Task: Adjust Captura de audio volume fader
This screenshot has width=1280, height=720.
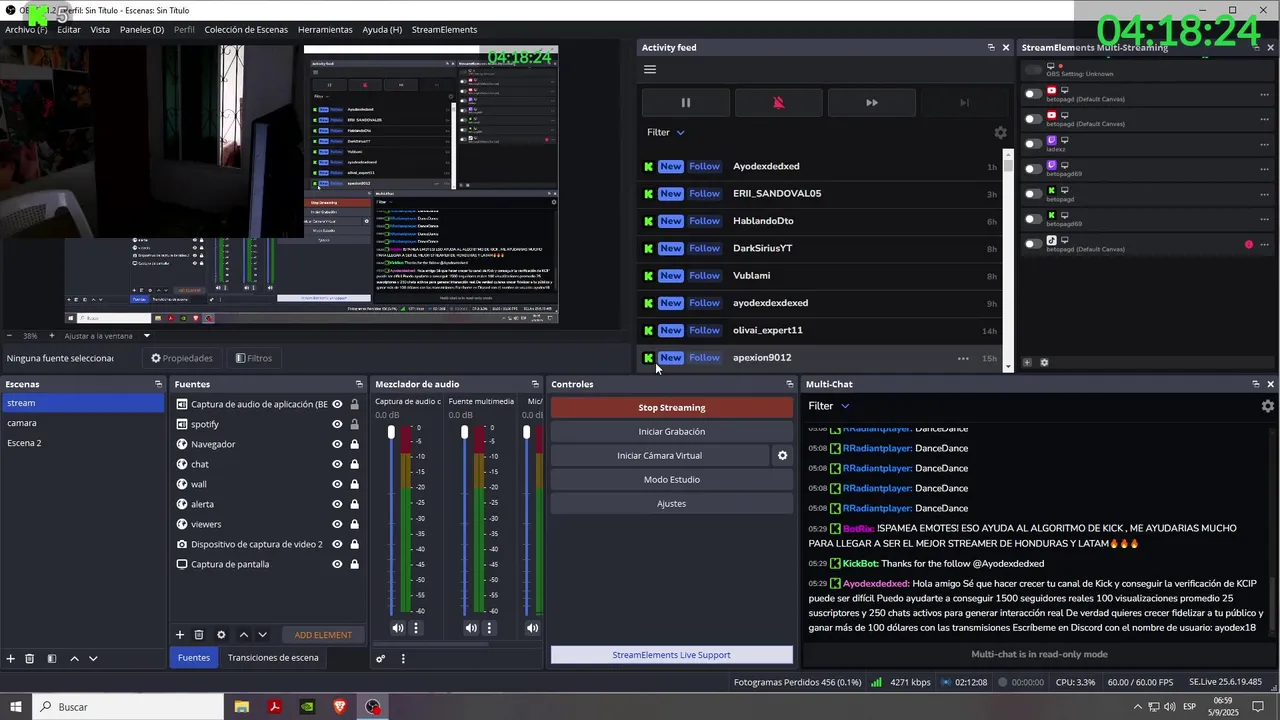Action: 391,432
